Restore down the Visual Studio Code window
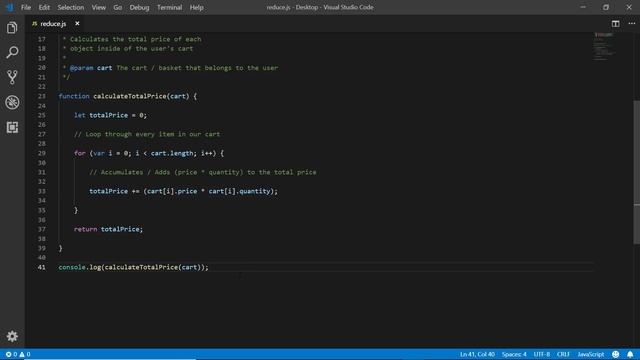This screenshot has height=360, width=640. tap(606, 7)
